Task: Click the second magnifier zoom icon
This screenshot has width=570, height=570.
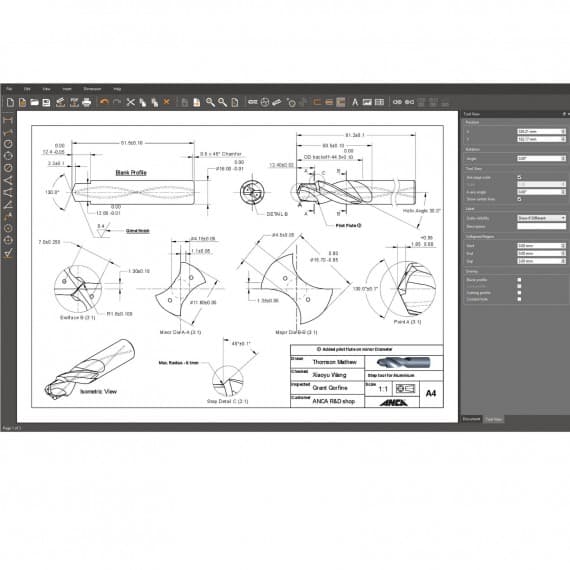Action: (222, 103)
